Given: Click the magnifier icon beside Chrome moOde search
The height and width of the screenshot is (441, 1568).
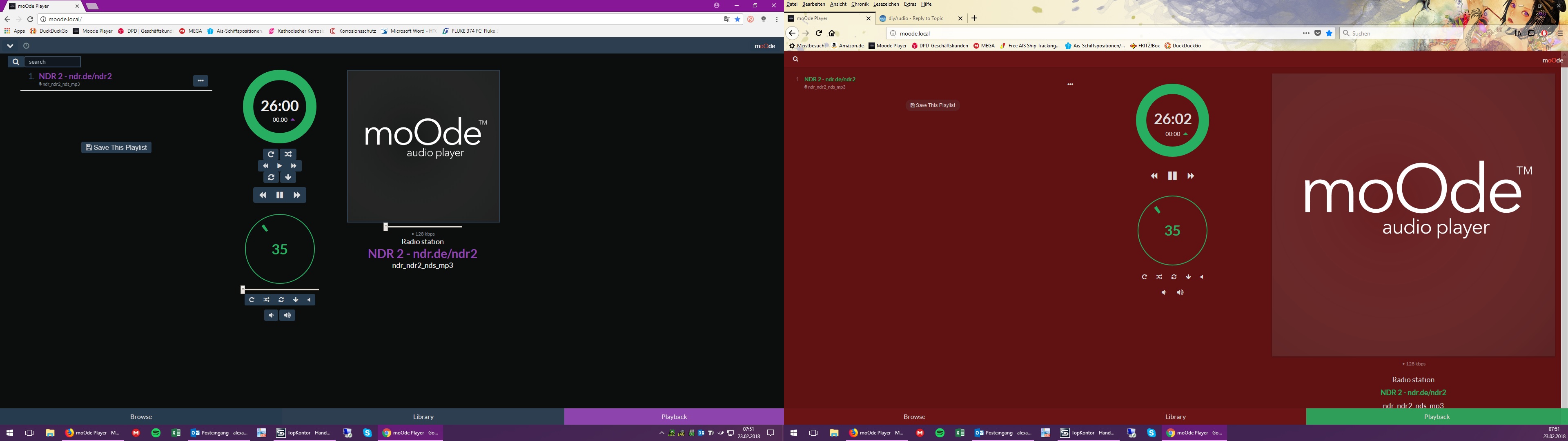Looking at the screenshot, I should [x=16, y=62].
